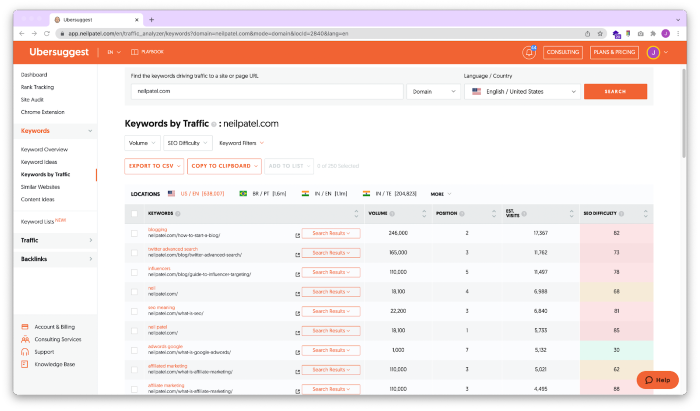The image size is (700, 411).
Task: Click the Knowledge Base book icon
Action: 25,364
